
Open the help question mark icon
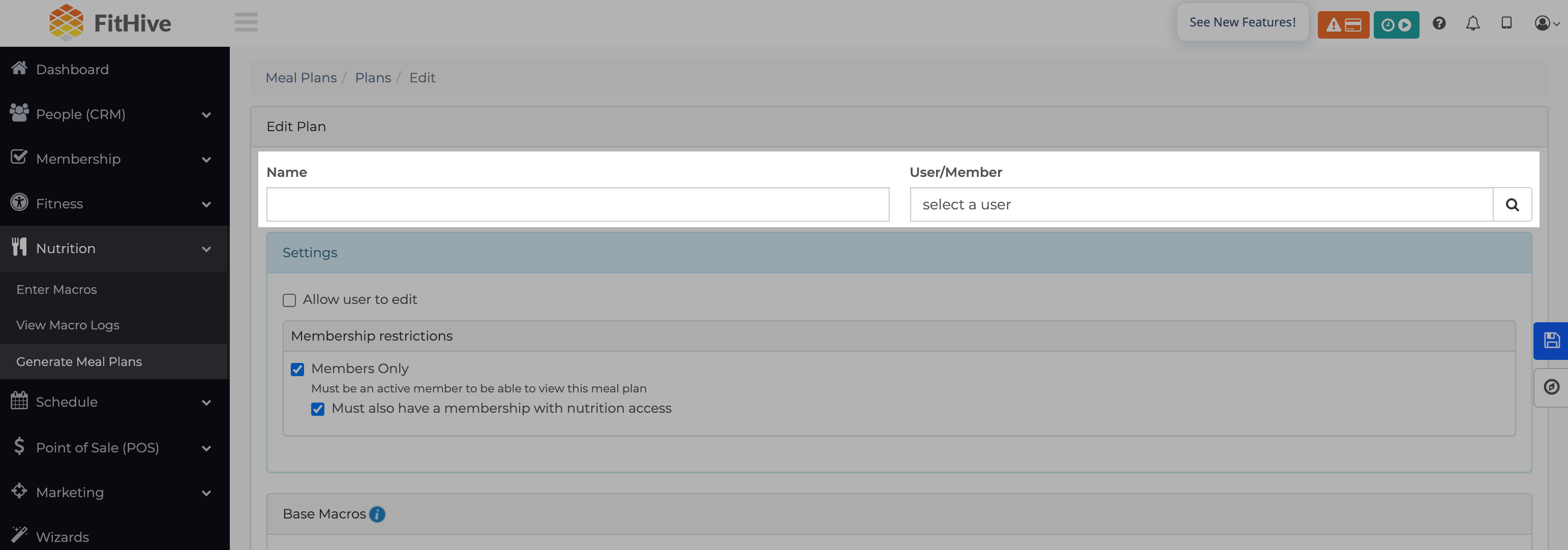(1439, 23)
